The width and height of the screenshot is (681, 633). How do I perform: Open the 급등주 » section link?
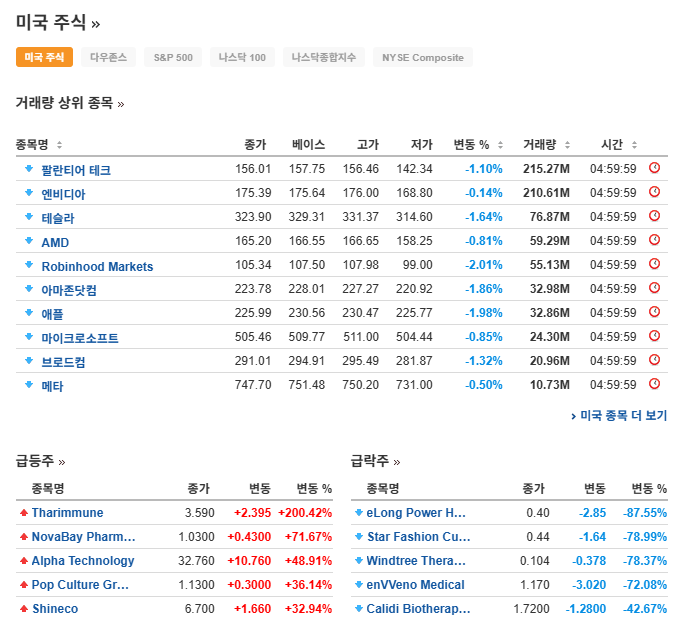tap(40, 461)
